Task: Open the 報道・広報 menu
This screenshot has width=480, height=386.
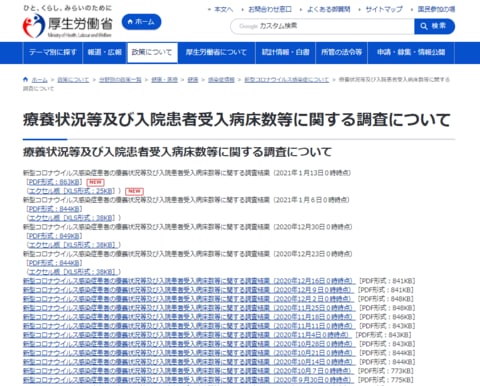Action: tap(105, 52)
